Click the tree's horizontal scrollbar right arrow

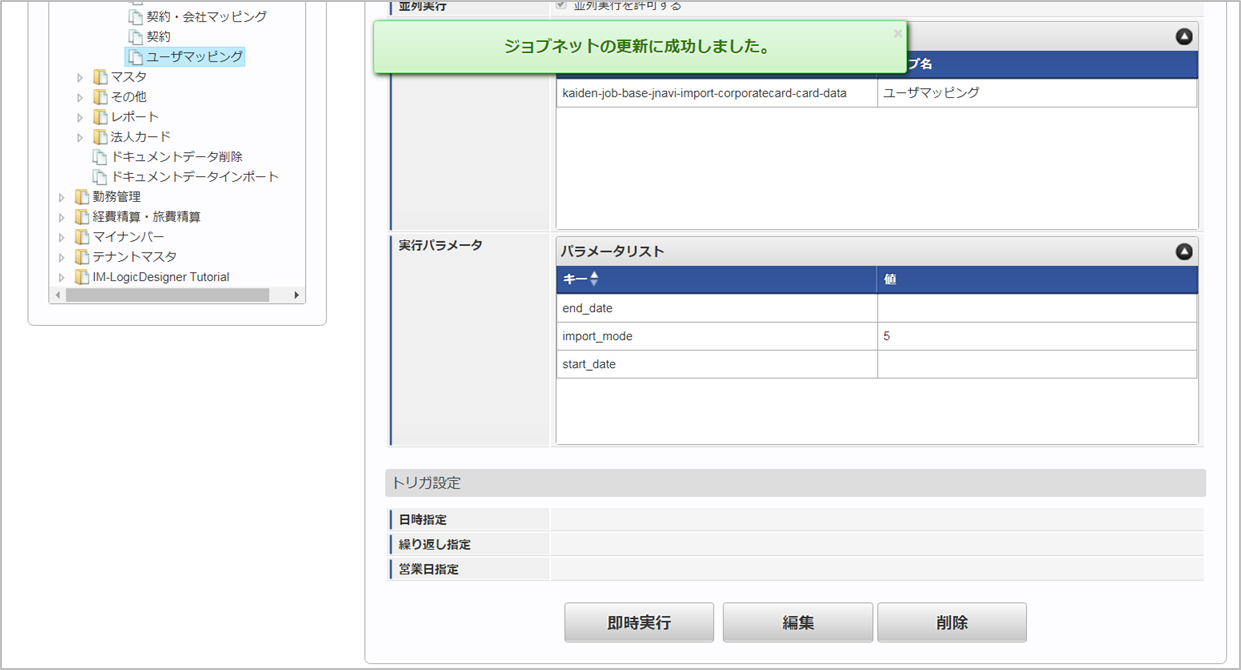tap(296, 296)
